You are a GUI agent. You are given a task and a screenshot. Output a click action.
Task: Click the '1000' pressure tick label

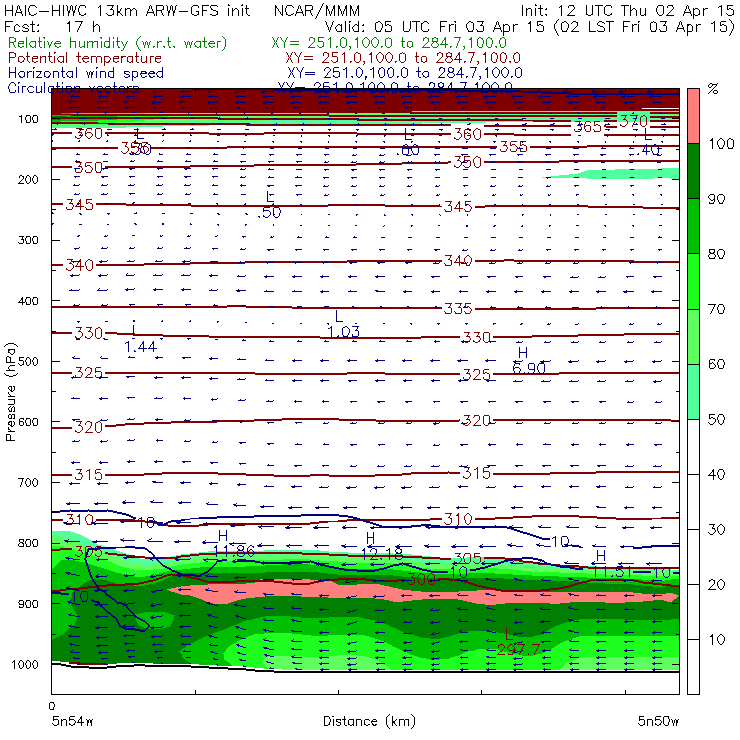(25, 664)
